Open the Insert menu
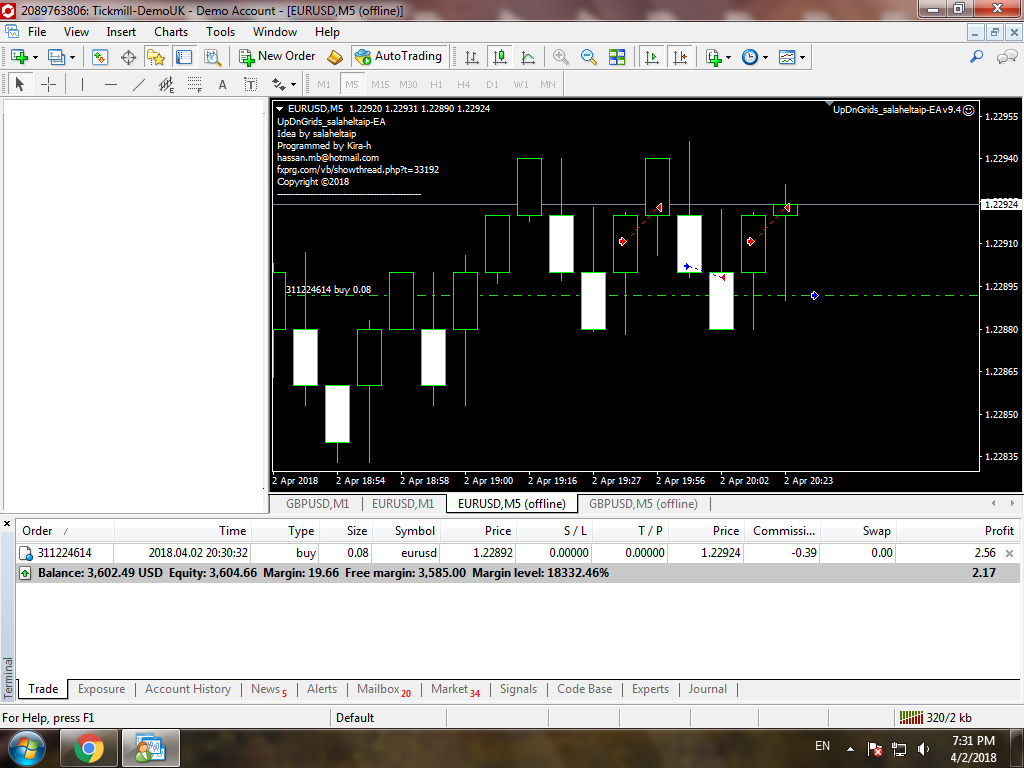The height and width of the screenshot is (779, 1024). 121,32
